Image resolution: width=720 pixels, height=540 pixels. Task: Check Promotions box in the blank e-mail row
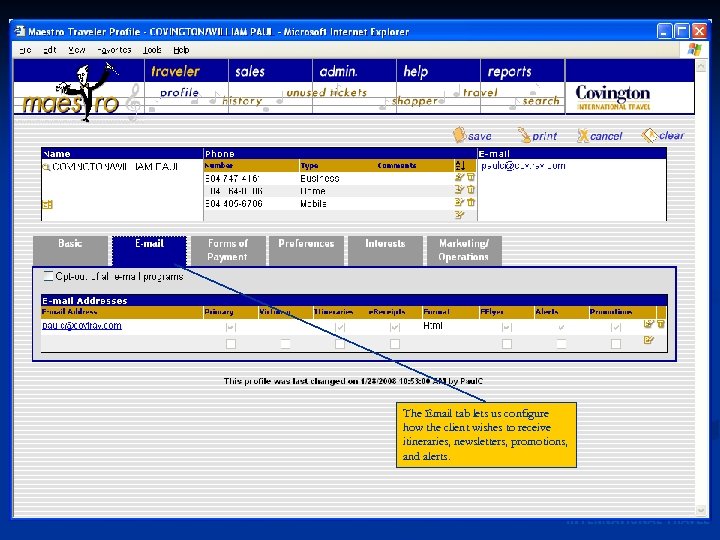coord(616,344)
